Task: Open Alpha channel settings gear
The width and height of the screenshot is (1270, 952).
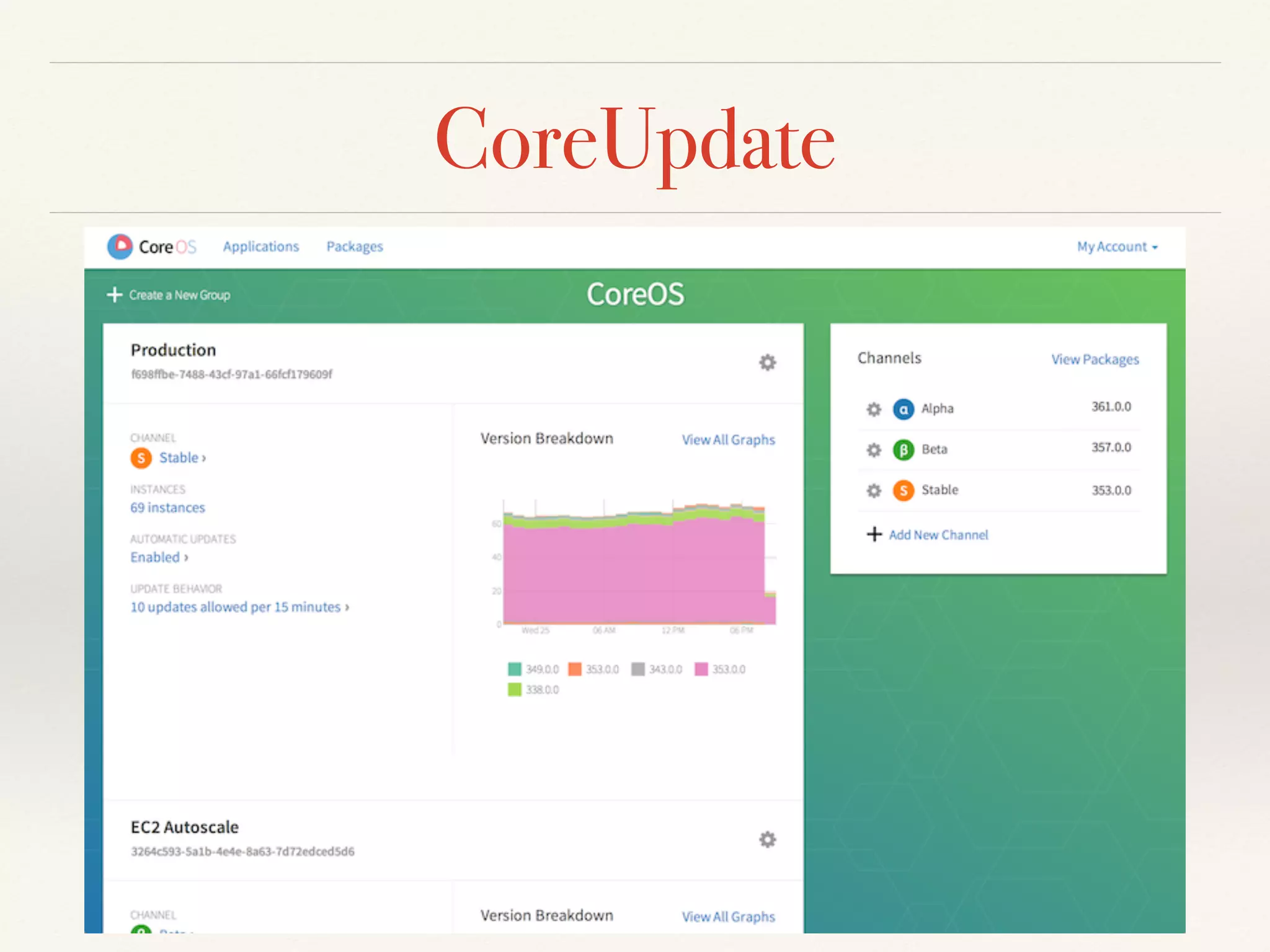Action: tap(874, 409)
